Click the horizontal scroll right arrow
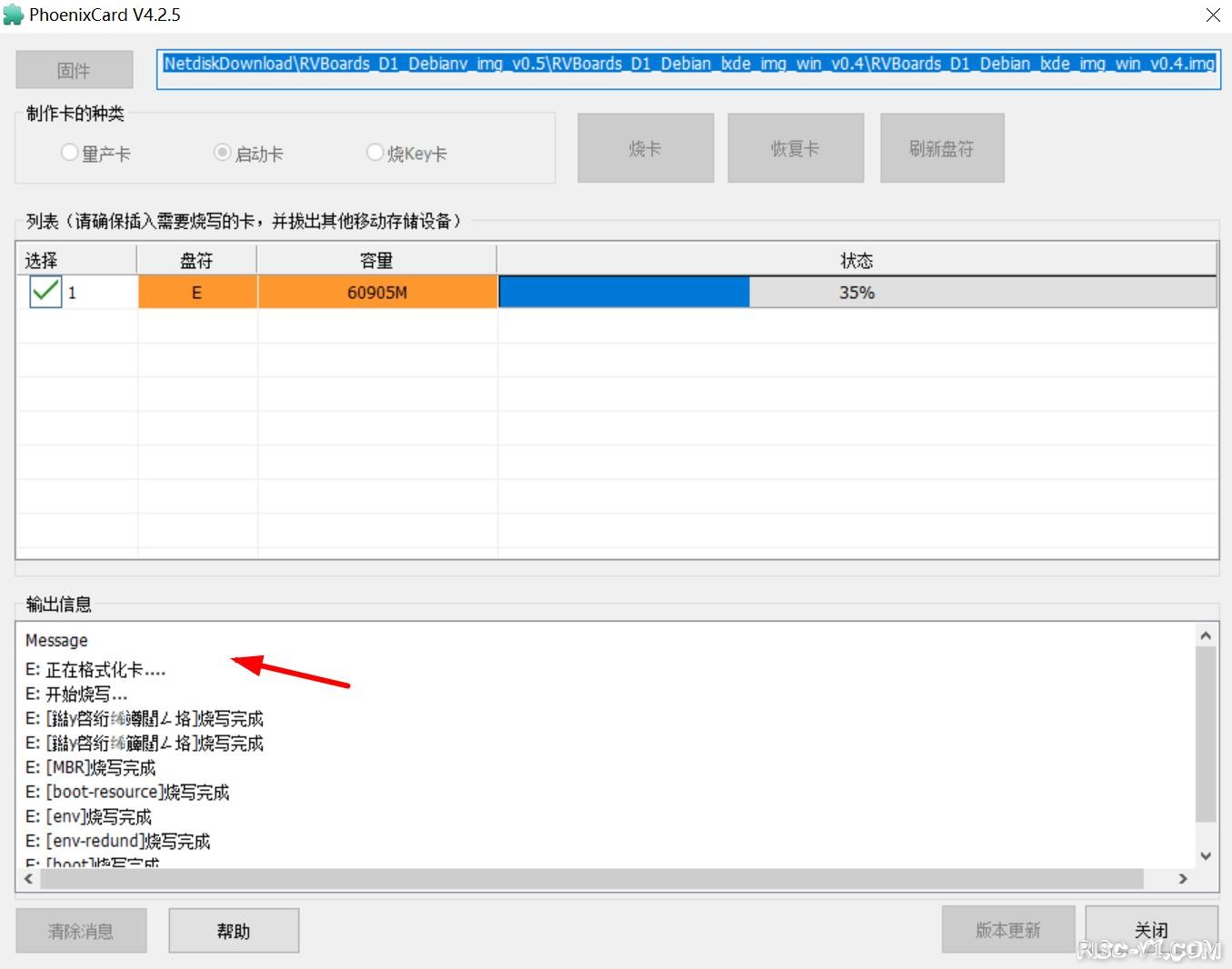 click(x=1183, y=878)
